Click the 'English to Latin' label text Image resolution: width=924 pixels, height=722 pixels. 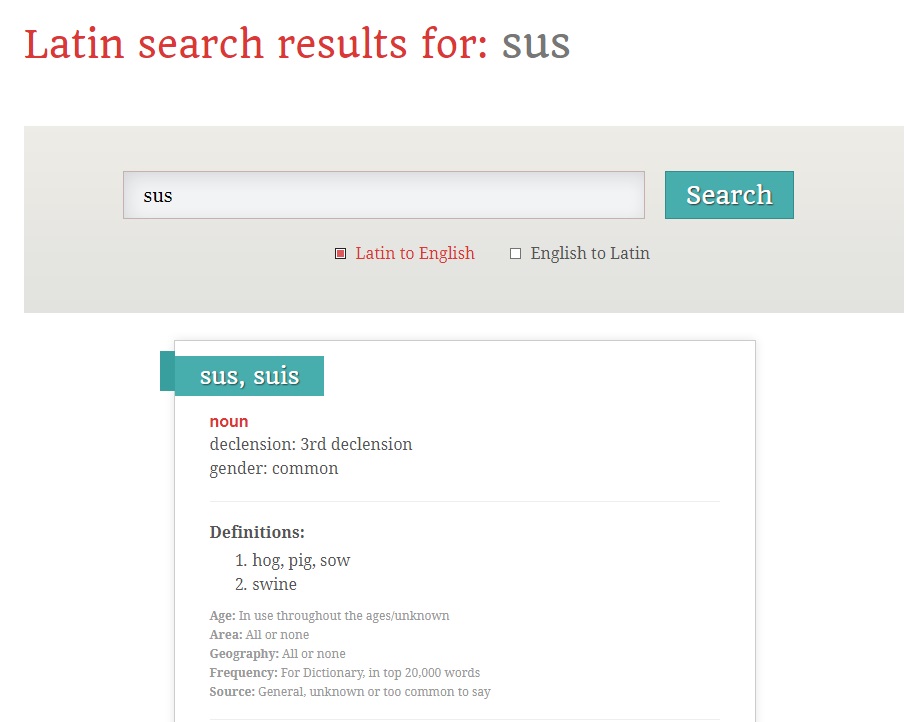point(590,253)
